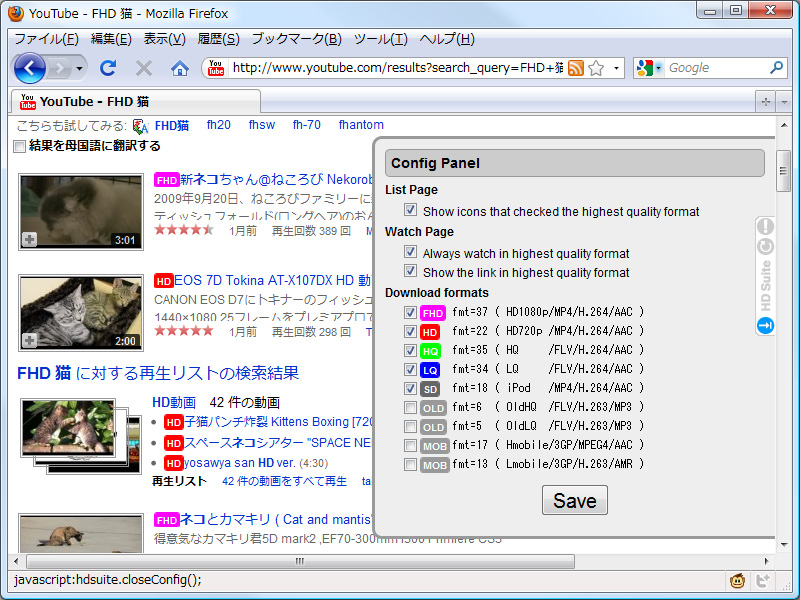Click the green HQ icon beside fmt=35
800x600 pixels.
pyautogui.click(x=431, y=350)
